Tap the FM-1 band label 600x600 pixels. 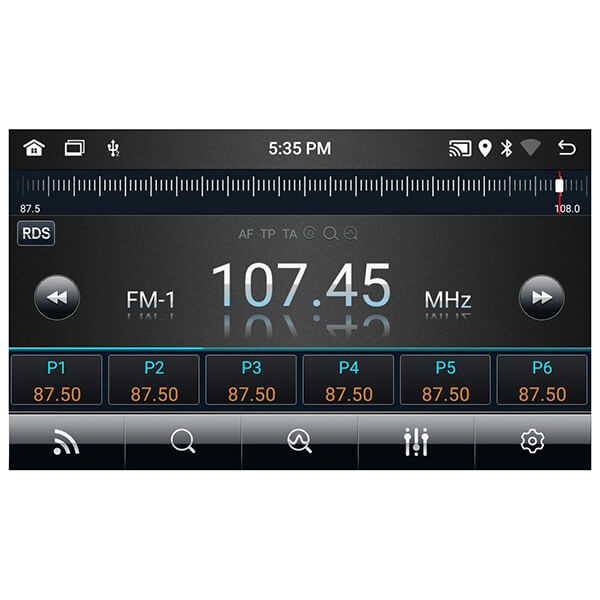(150, 299)
